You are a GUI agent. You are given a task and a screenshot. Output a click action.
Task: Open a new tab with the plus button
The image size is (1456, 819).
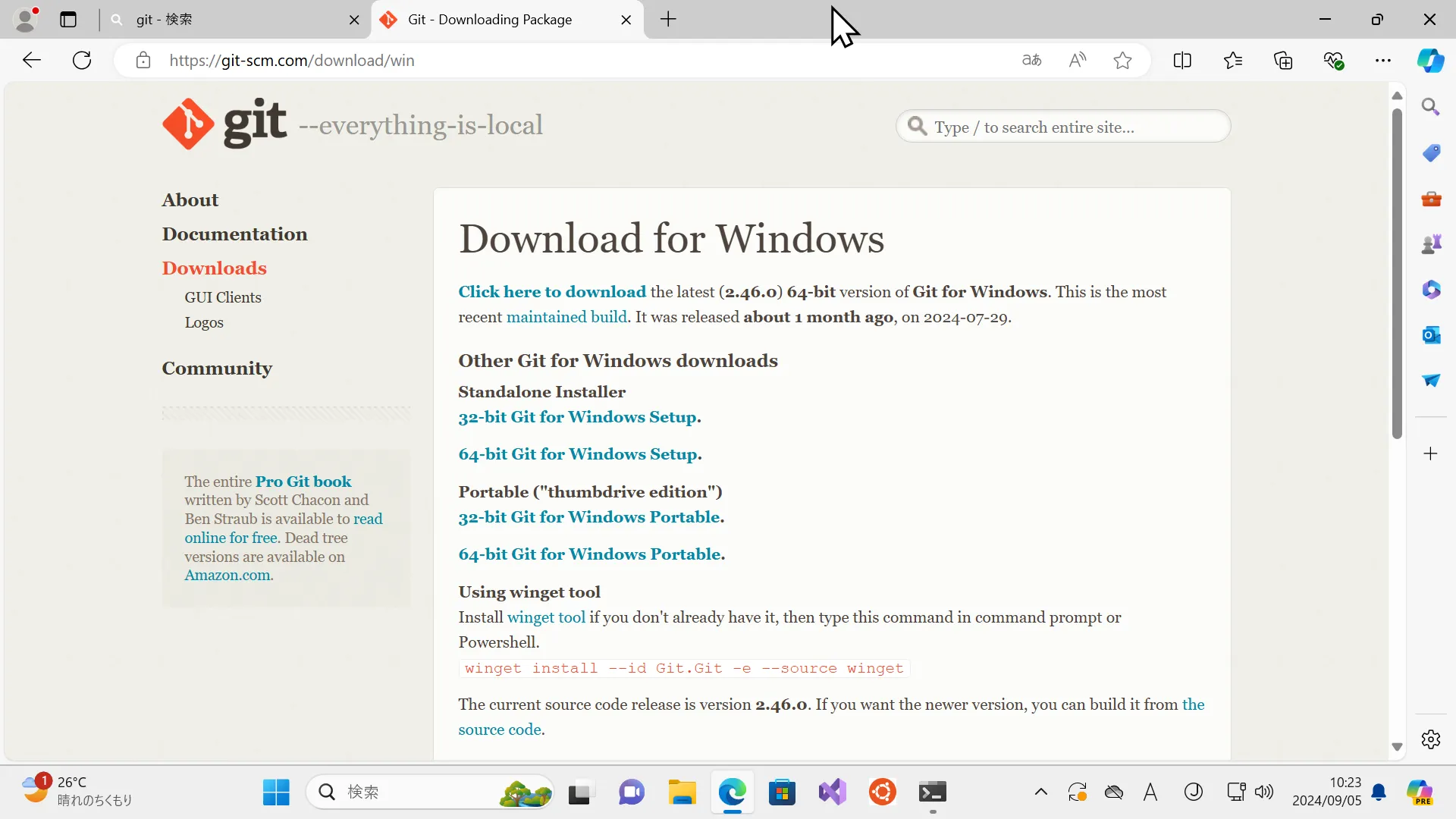click(x=668, y=20)
